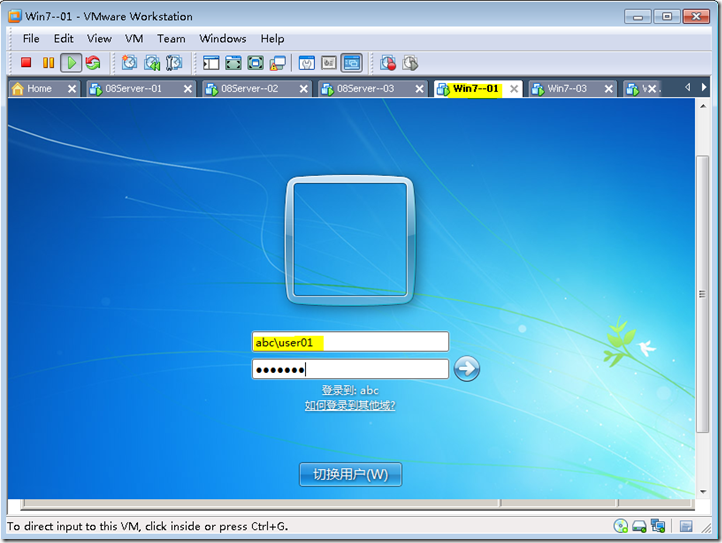Viewport: 722px width, 543px height.
Task: Close the Win7--03 tab
Action: click(x=609, y=89)
